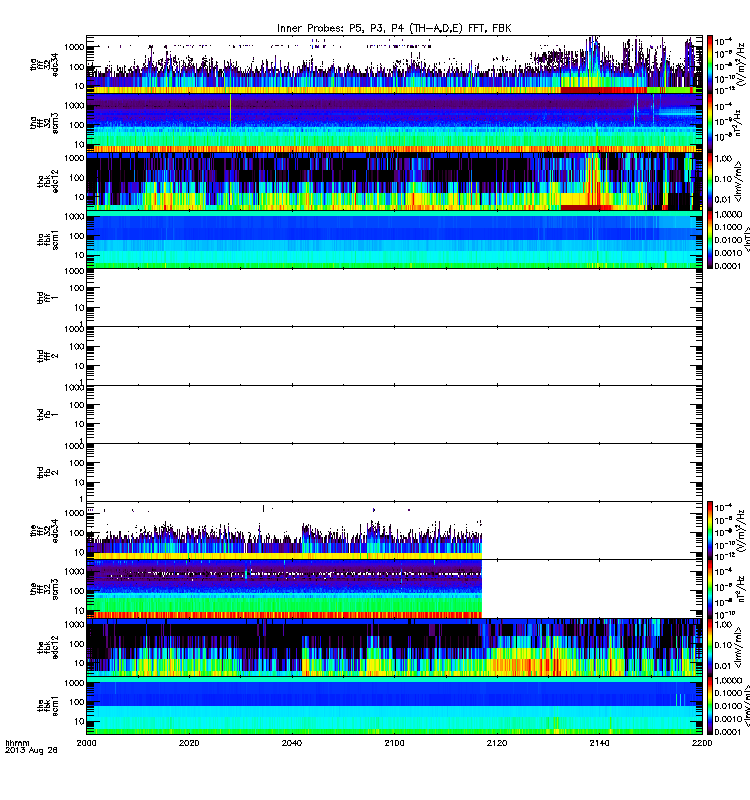The height and width of the screenshot is (800, 750).
Task: Click the 'hhmm' axis unit label
Action: click(17, 743)
